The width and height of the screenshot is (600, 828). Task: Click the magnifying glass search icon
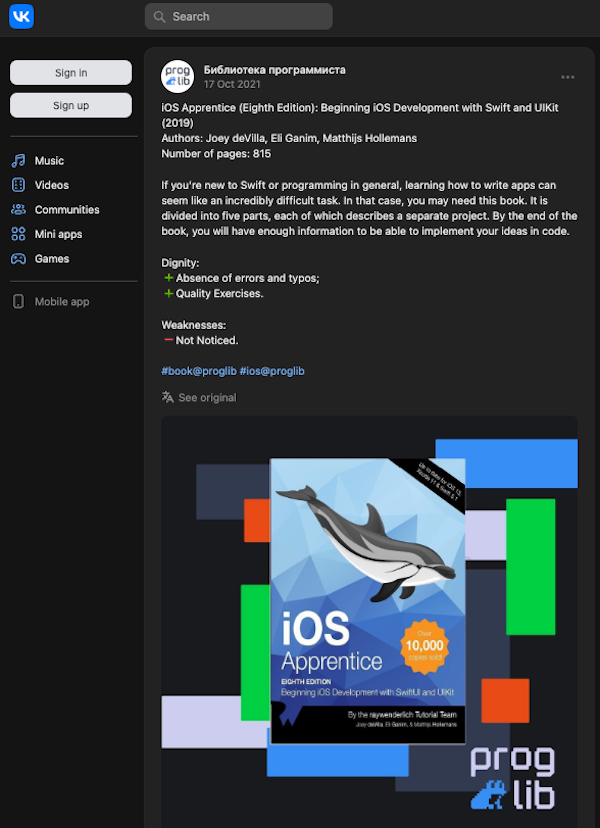click(159, 17)
